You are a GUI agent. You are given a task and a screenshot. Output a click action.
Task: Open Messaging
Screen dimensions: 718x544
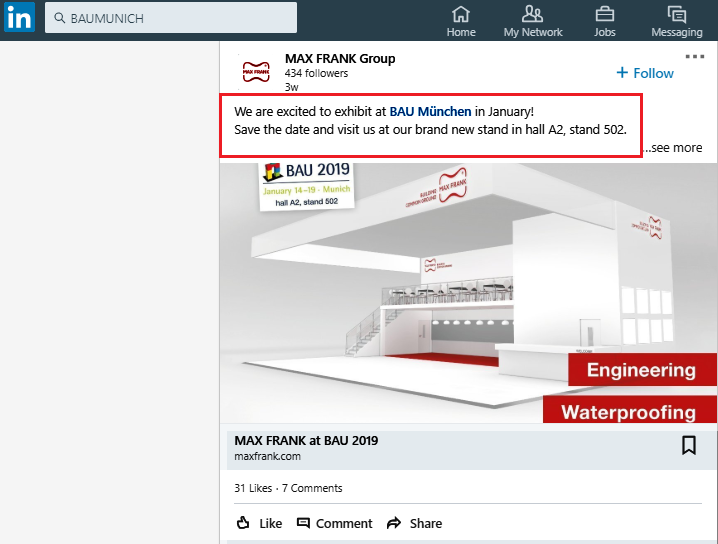[x=677, y=21]
